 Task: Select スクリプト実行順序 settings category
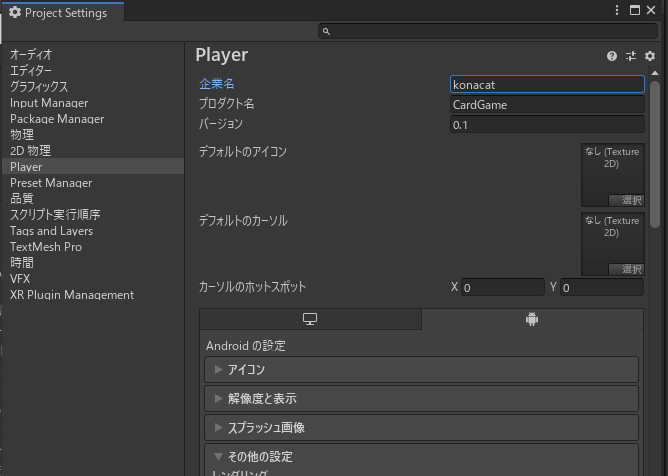tap(93, 214)
